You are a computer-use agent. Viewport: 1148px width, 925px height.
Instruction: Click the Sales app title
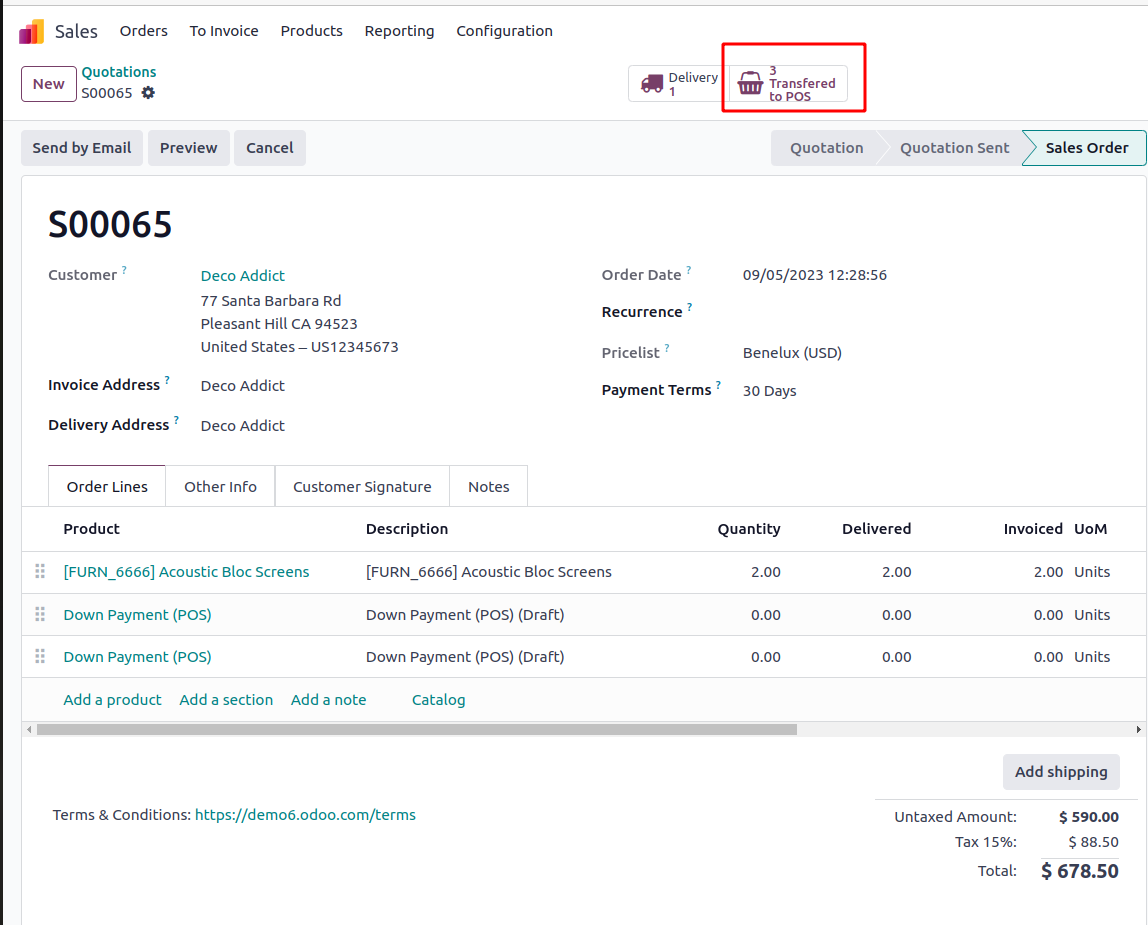(x=76, y=31)
